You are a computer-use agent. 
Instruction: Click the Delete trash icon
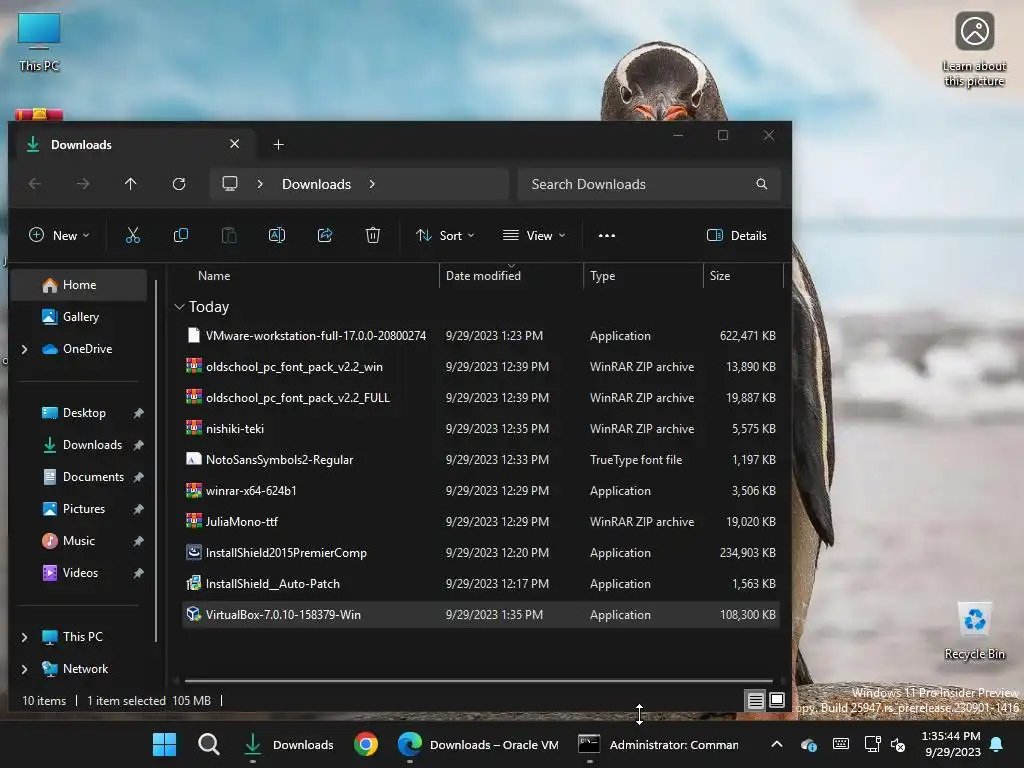[x=373, y=235]
